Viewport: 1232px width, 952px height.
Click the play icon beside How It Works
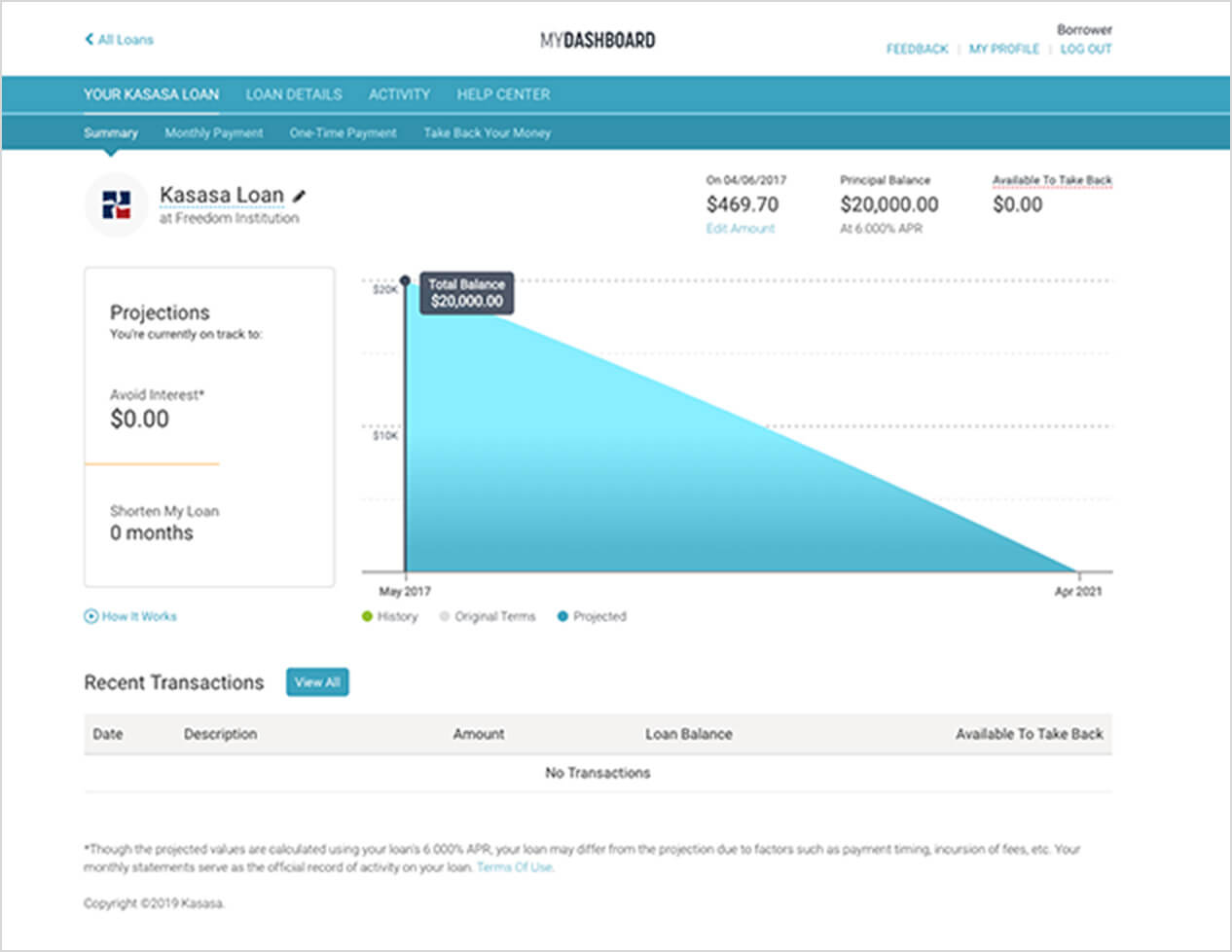click(91, 616)
